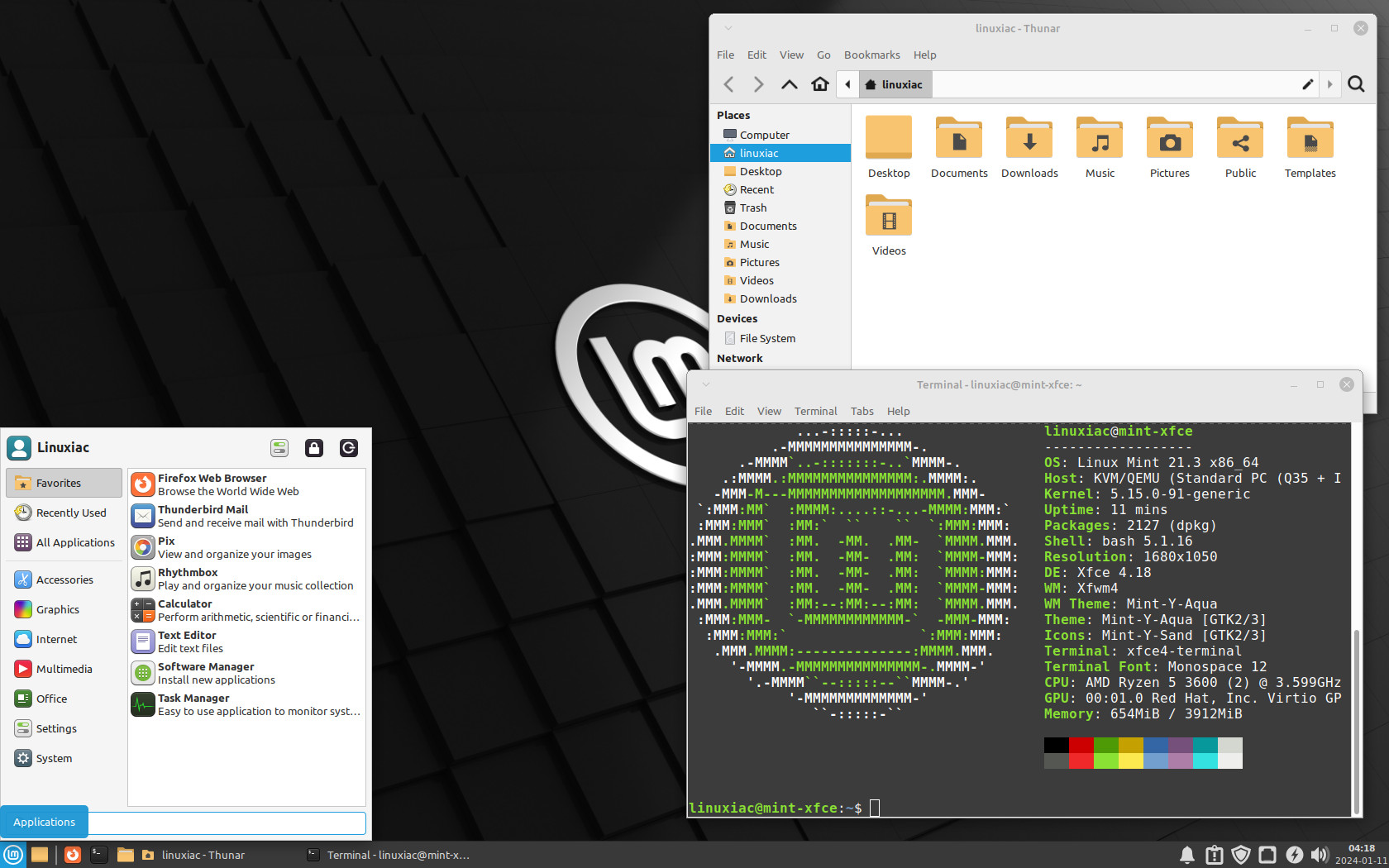This screenshot has width=1389, height=868.
Task: Open home folder via Thunar toolbar
Action: (820, 84)
